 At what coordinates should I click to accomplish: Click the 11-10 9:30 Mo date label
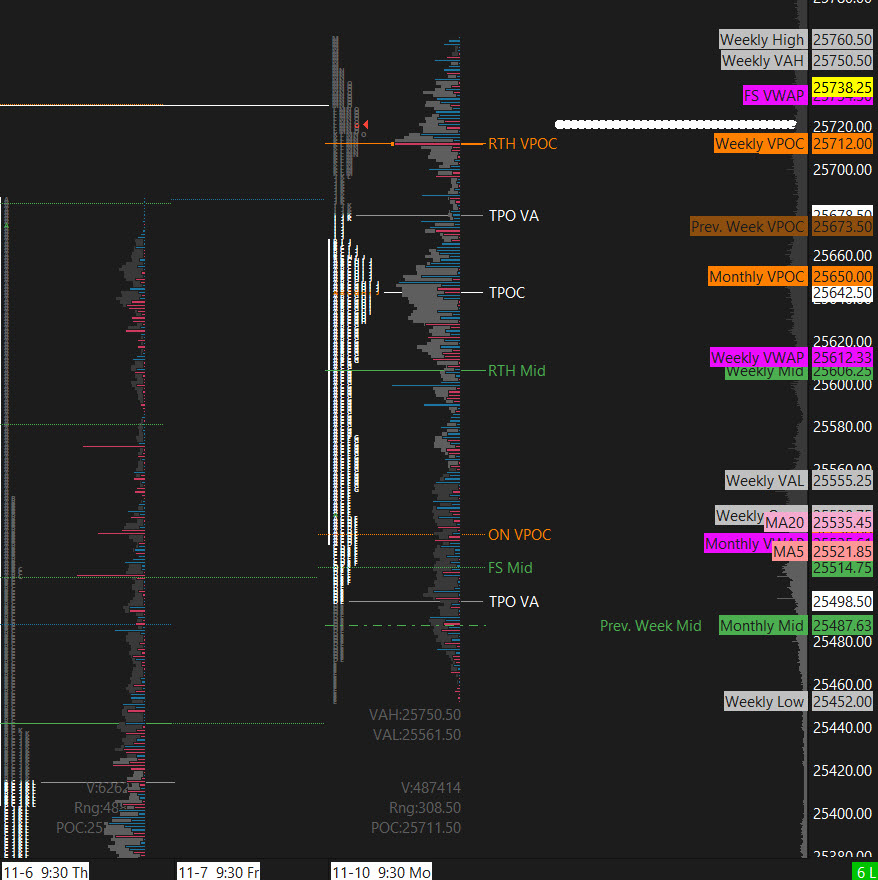[x=381, y=872]
